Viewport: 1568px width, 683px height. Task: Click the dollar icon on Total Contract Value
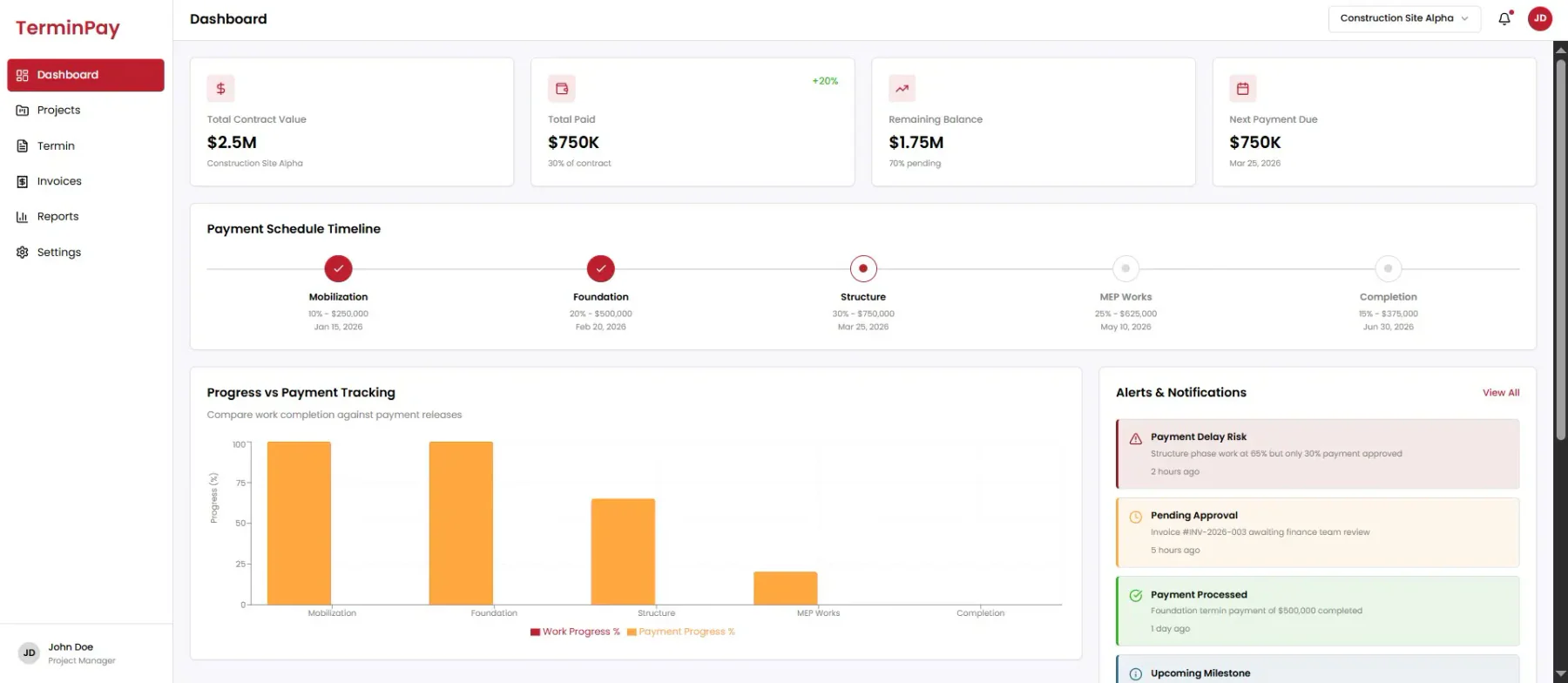[220, 88]
